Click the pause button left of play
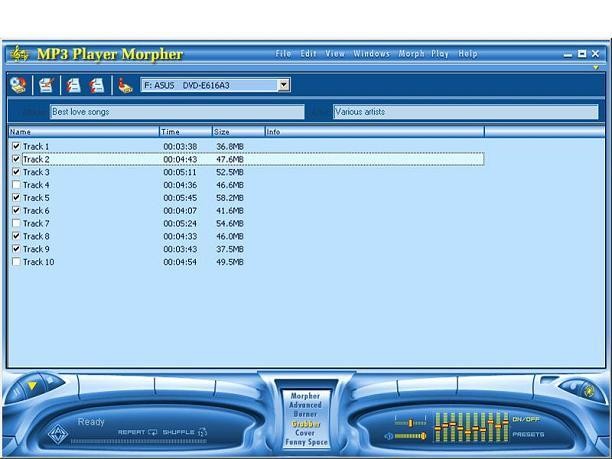 (x=16, y=393)
